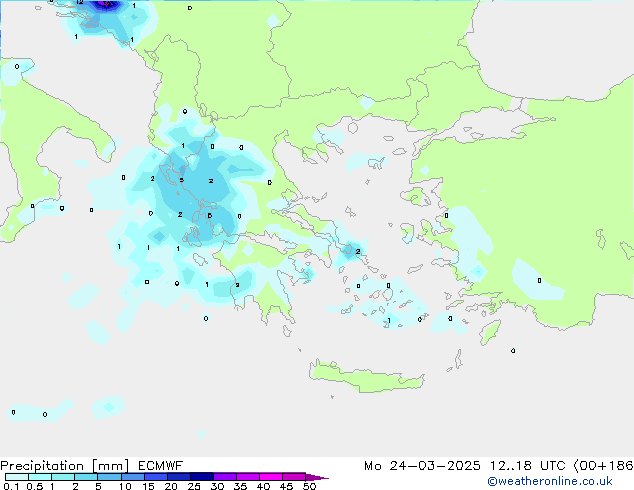
Task: Select the 0.1–0.5 mm legend color swatch
Action: pyautogui.click(x=17, y=477)
